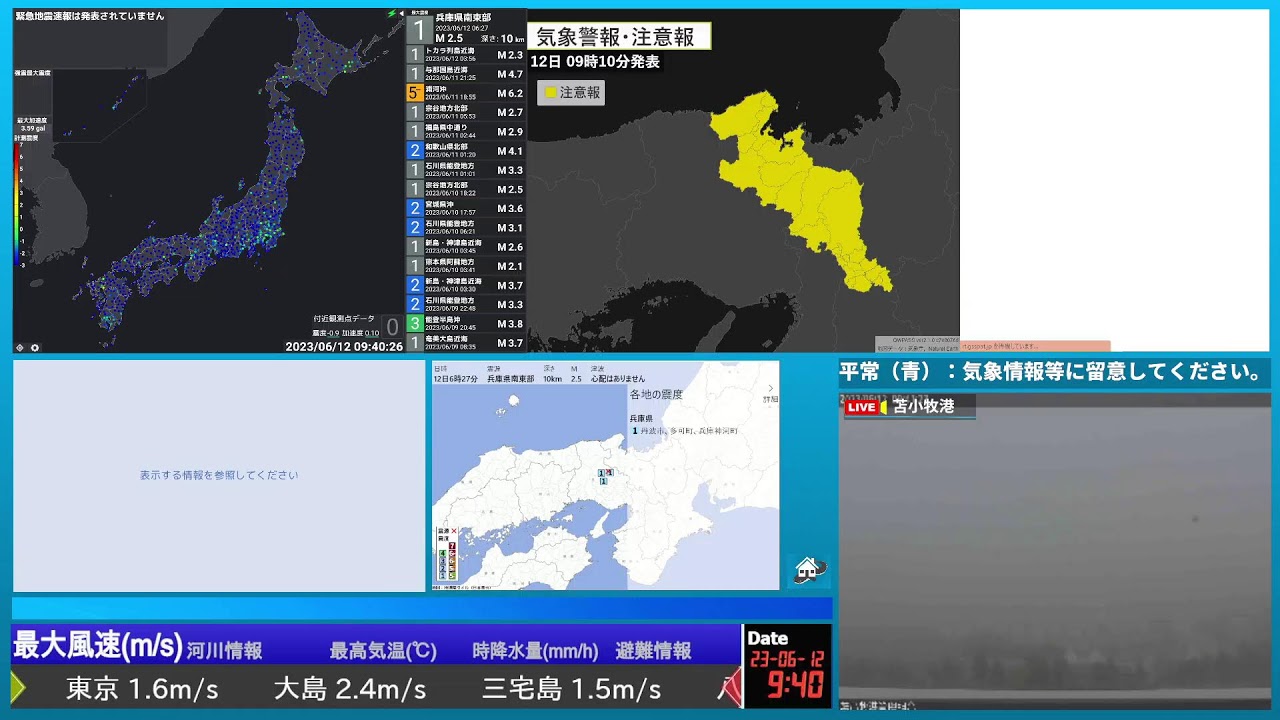
Task: Switch to the 避難情報 tab
Action: 653,651
